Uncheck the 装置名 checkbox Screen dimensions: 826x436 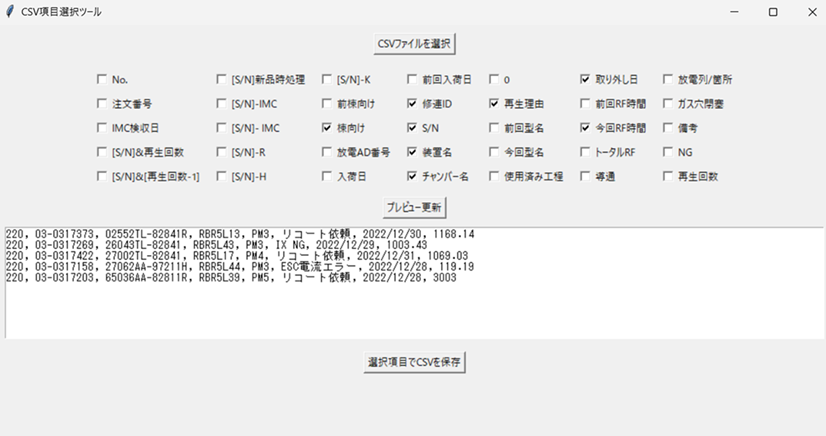412,153
